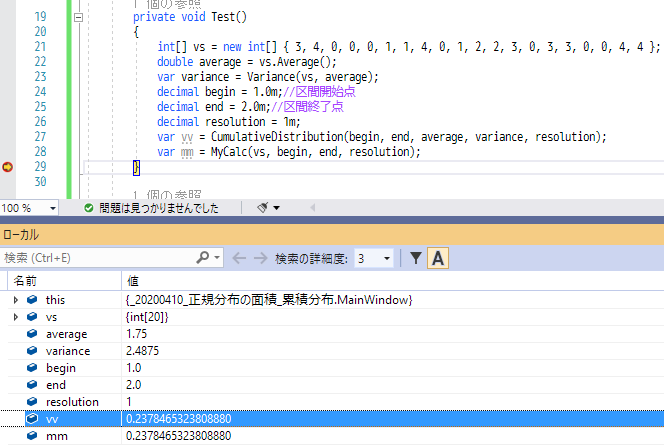
Task: Open the search options dropdown arrow
Action: pos(217,257)
